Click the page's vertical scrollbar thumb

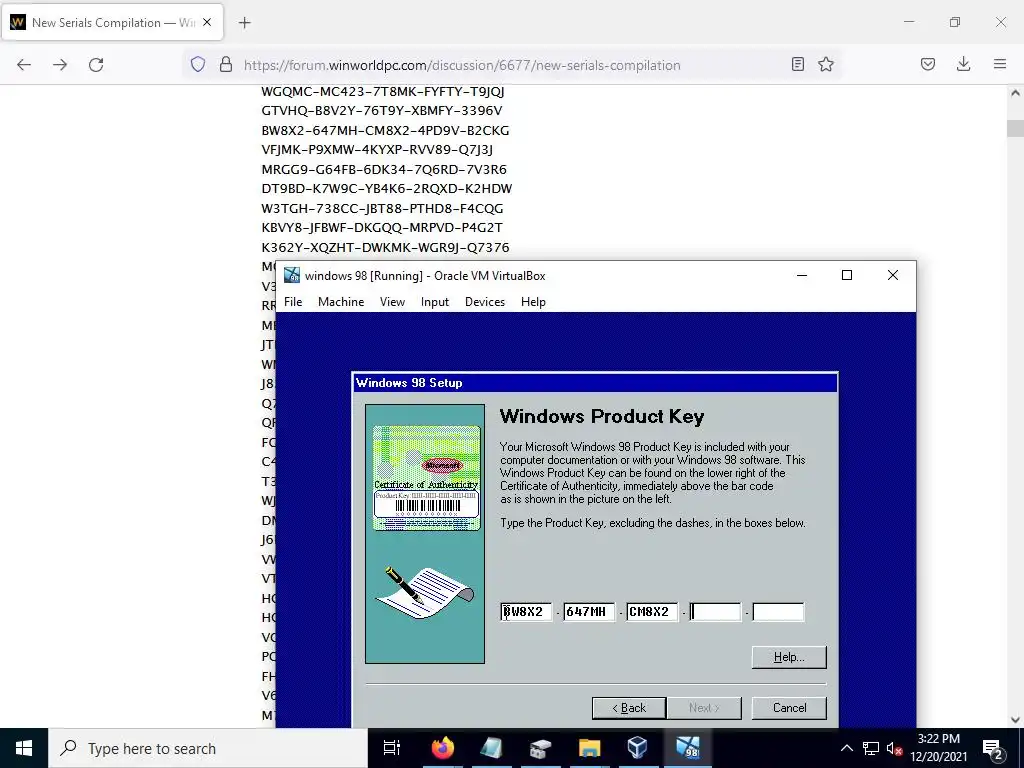[1015, 129]
